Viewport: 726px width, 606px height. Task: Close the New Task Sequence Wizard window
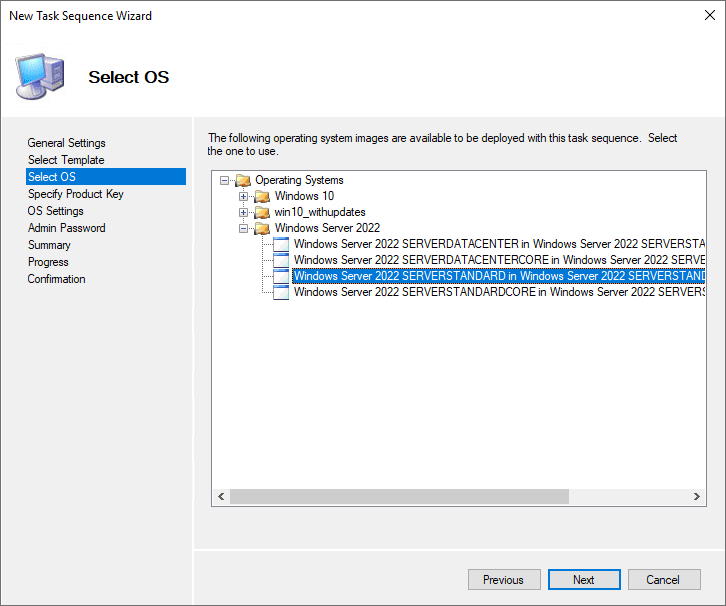[709, 16]
